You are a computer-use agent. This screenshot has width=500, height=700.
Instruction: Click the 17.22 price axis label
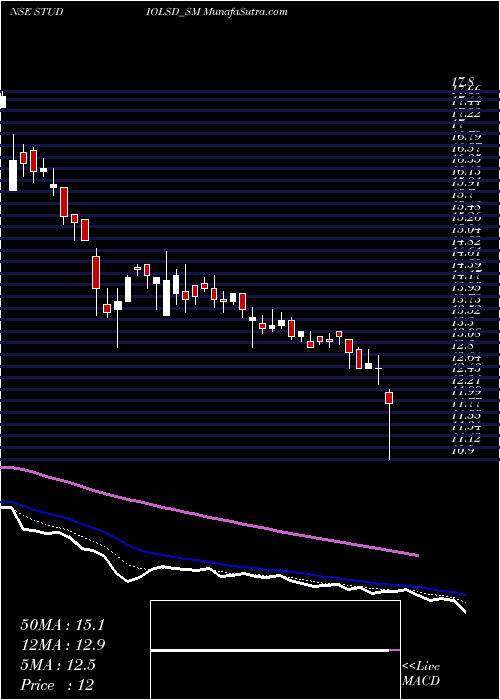(x=466, y=114)
